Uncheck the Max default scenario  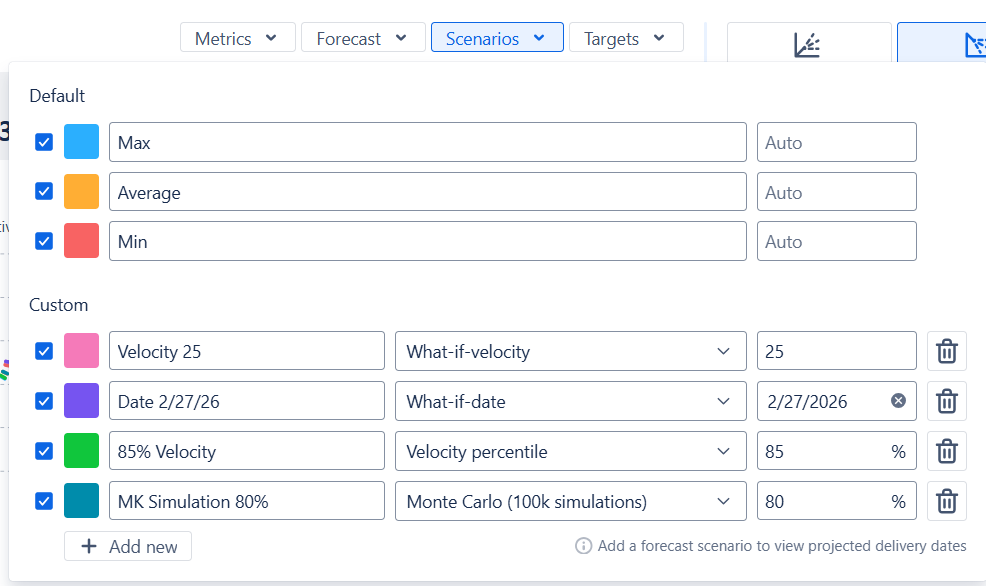(x=43, y=141)
